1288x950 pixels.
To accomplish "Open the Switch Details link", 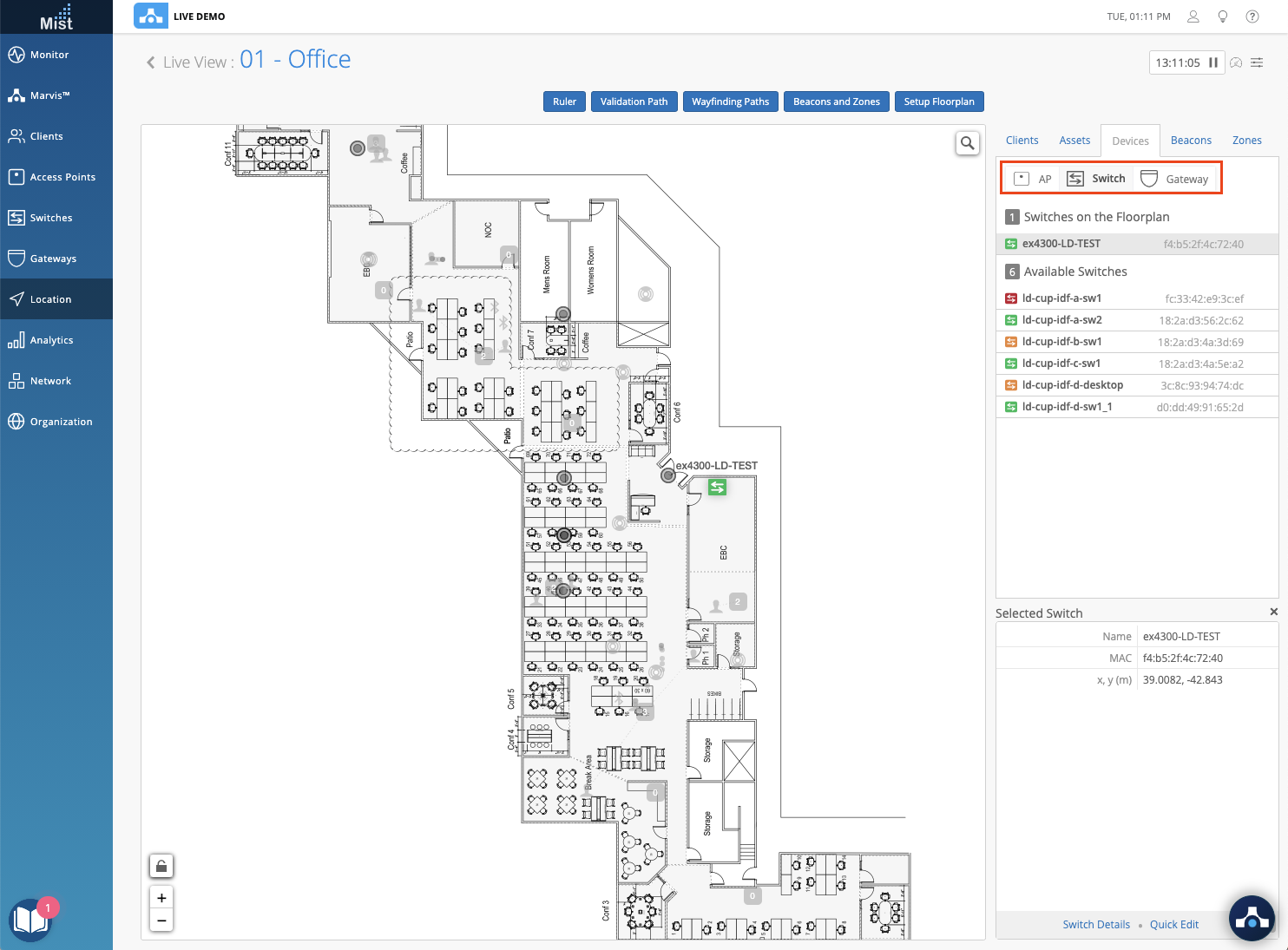I will pyautogui.click(x=1096, y=925).
